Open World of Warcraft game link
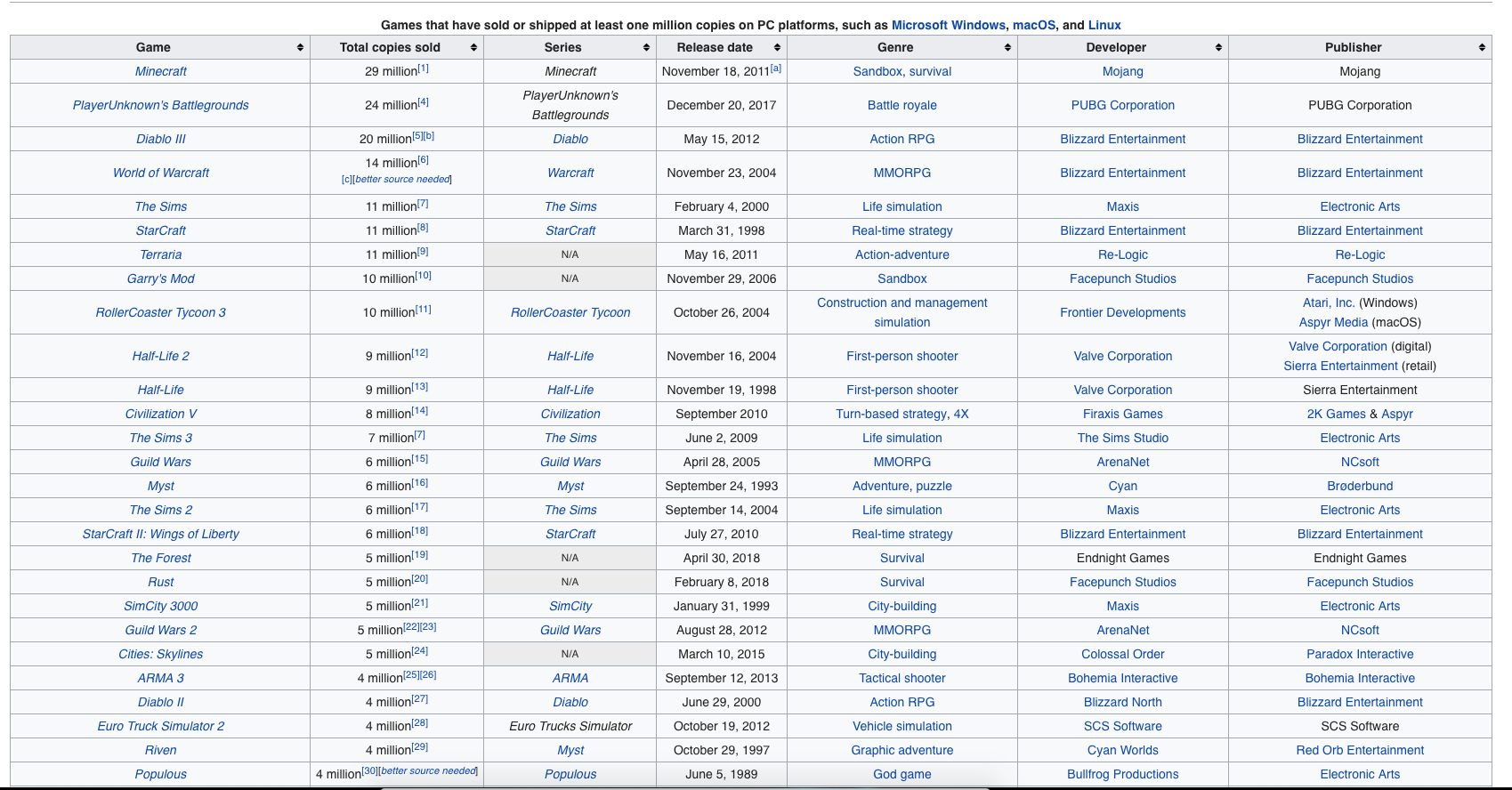Viewport: 1512px width, 790px height. pos(161,173)
